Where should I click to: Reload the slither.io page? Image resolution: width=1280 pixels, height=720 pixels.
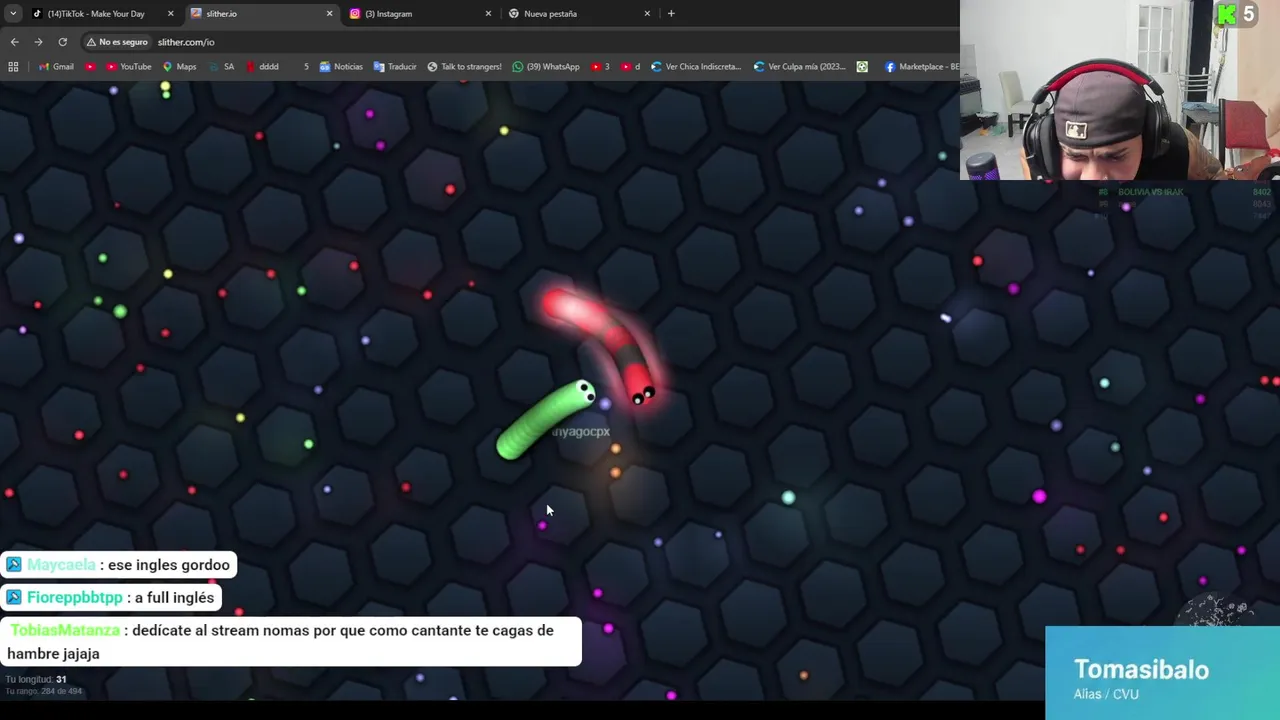(62, 42)
